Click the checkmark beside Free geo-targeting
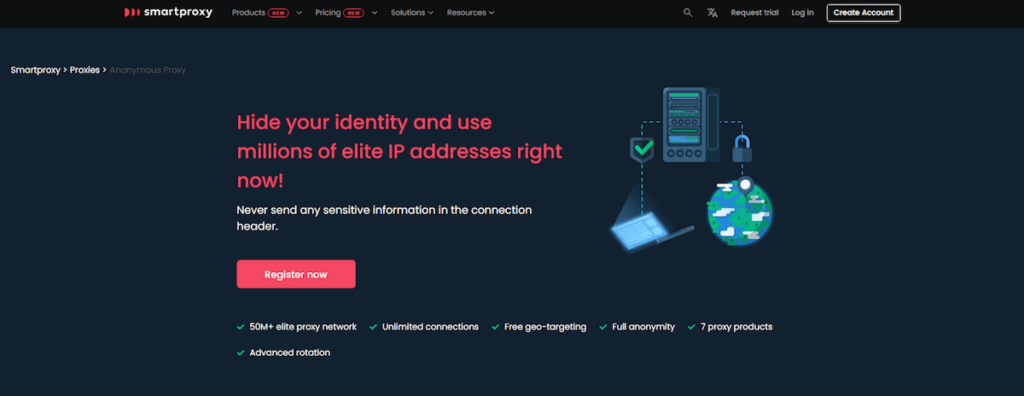 coord(496,327)
